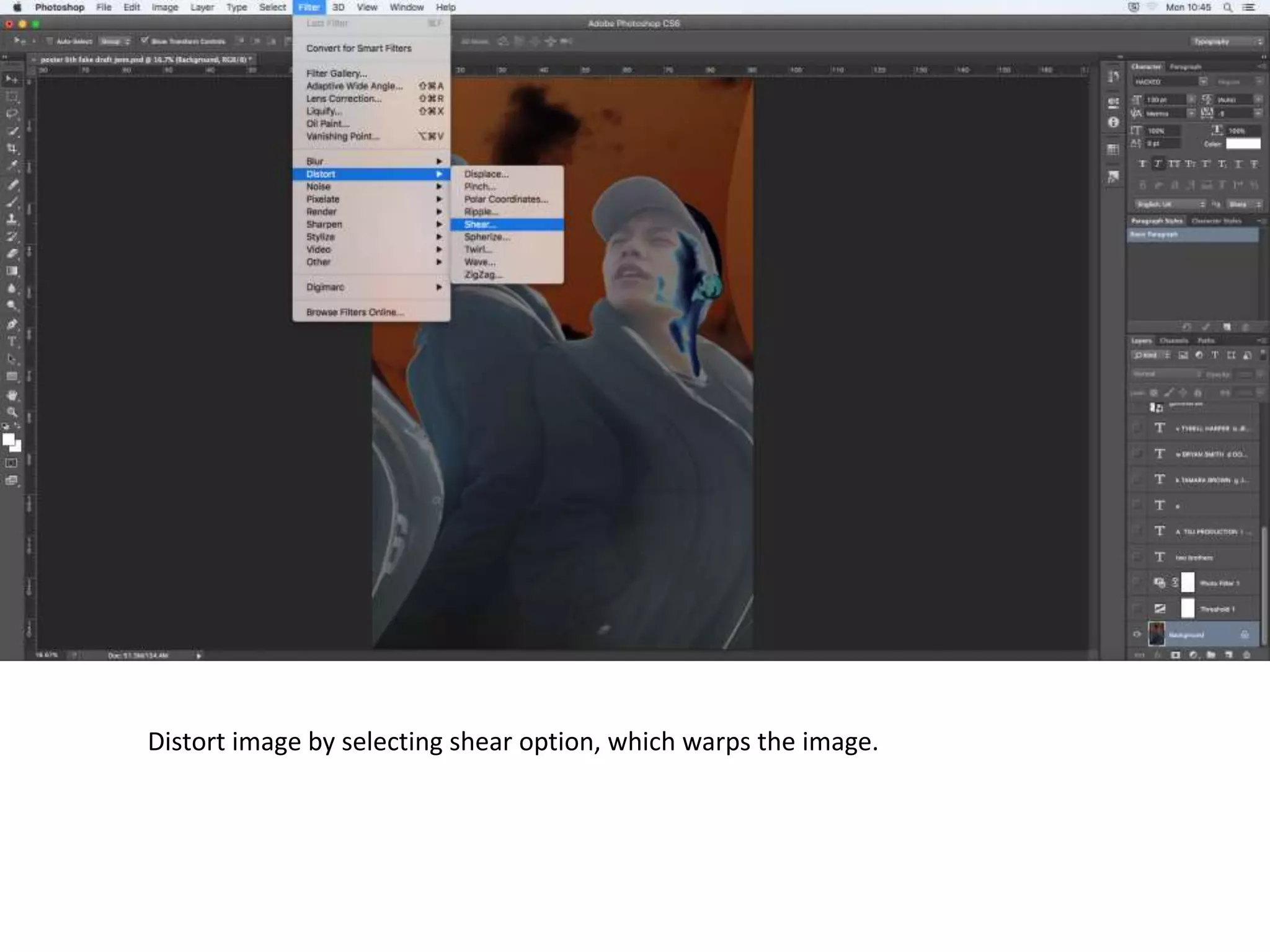Open Filter Gallery menu entry
The width and height of the screenshot is (1270, 952).
(336, 73)
